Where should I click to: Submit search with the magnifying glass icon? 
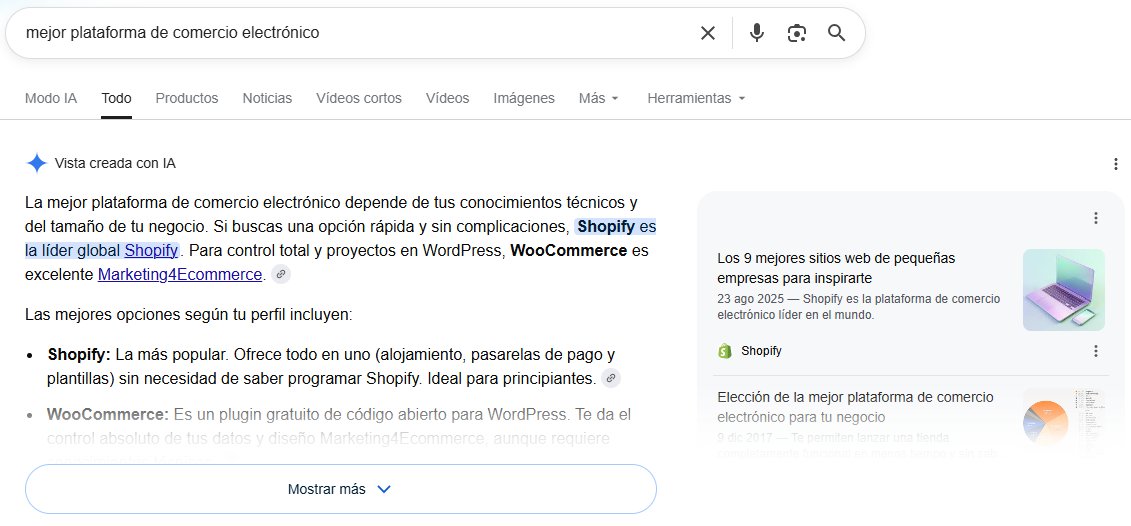click(x=836, y=33)
